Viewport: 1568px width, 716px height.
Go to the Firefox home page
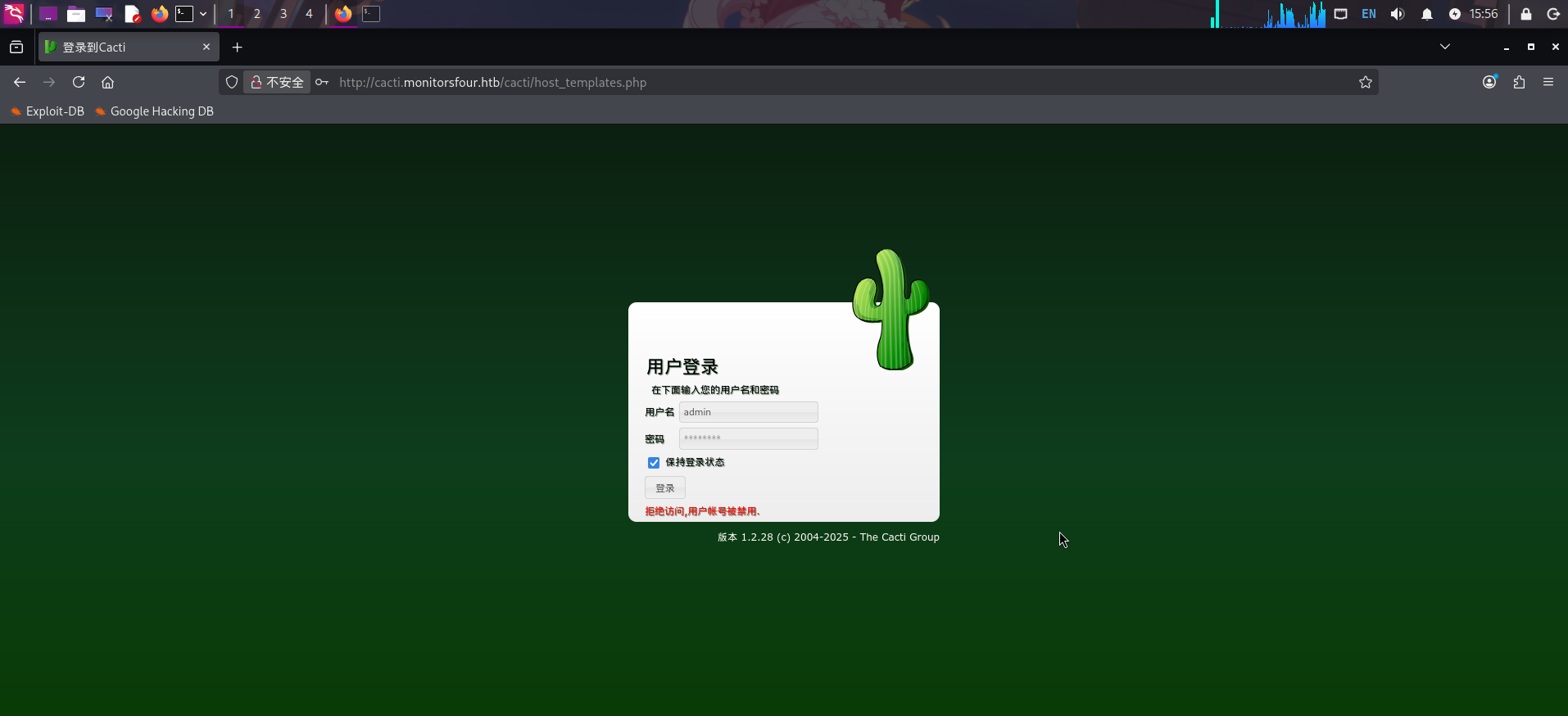(x=107, y=82)
